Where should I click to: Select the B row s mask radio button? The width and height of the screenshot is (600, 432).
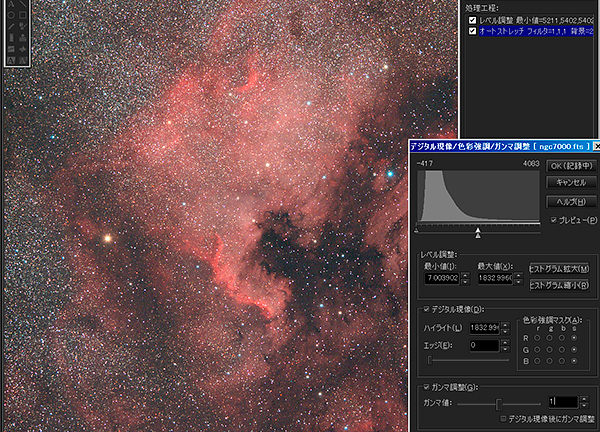(574, 361)
